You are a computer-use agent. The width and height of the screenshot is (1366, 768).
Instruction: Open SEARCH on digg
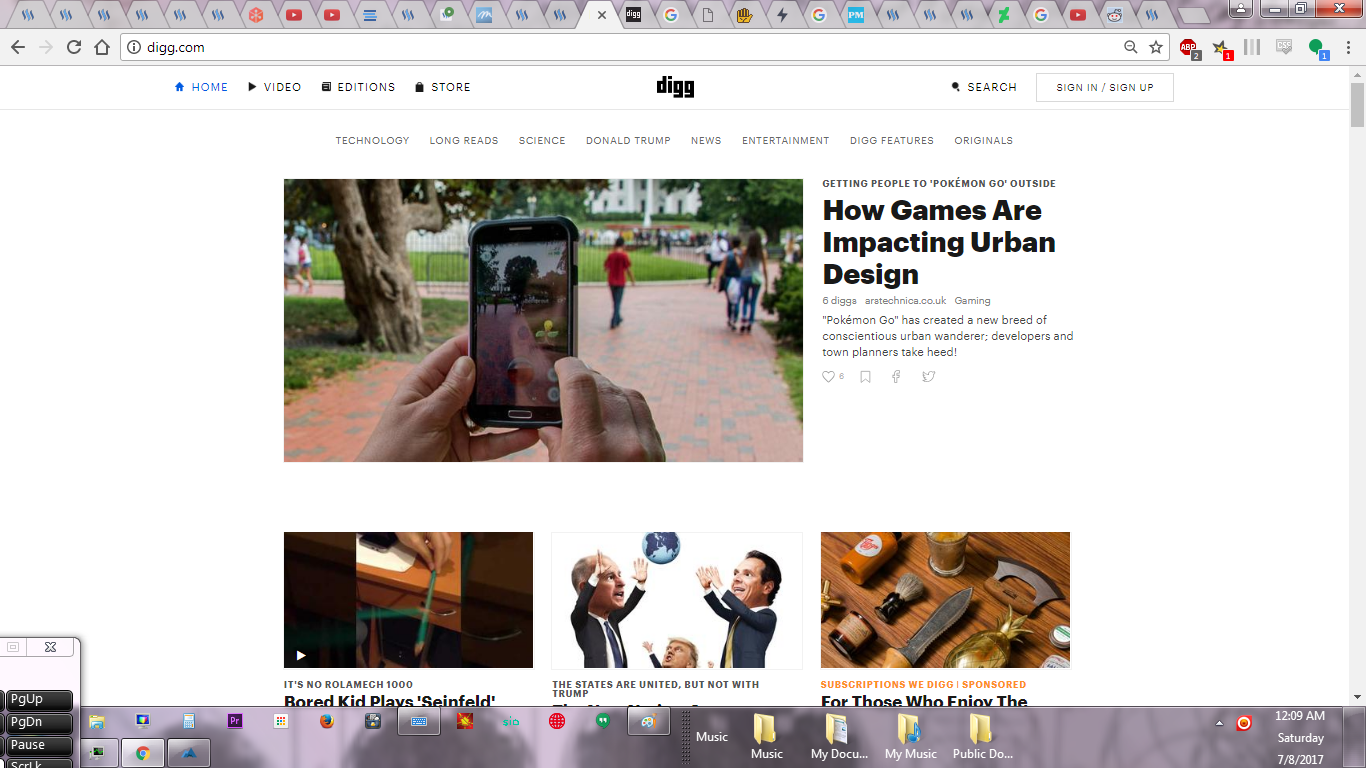click(x=984, y=87)
